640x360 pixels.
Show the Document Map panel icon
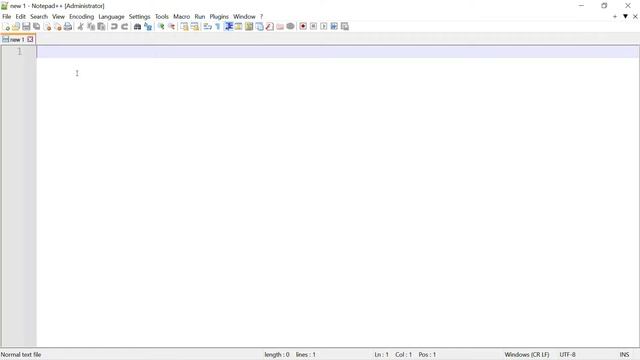click(x=249, y=27)
